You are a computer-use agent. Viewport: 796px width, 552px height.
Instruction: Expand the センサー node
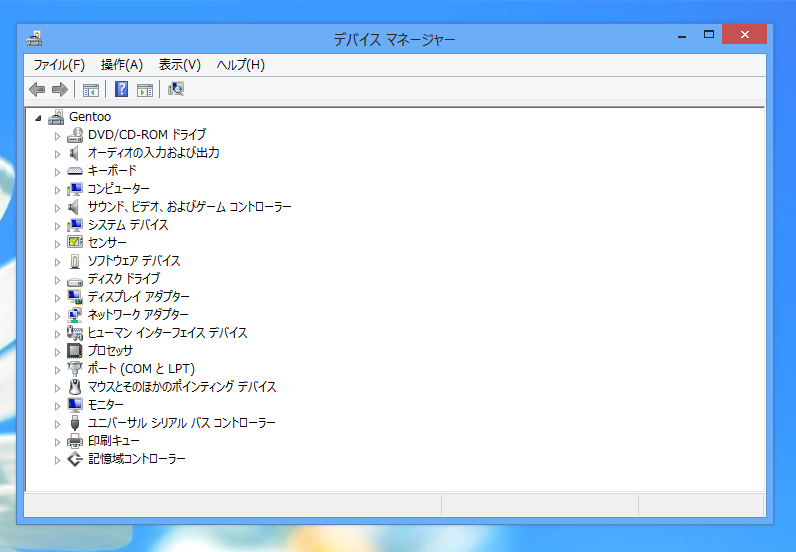tap(57, 244)
